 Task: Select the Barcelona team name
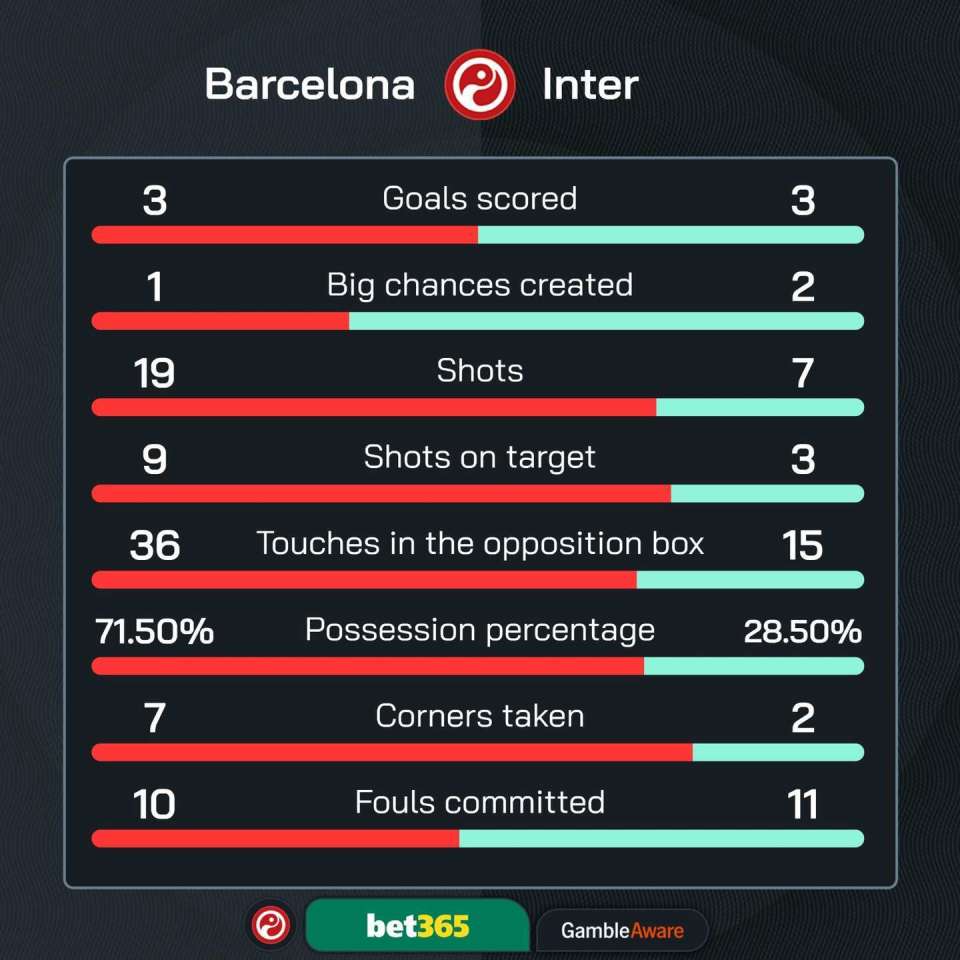click(x=310, y=85)
